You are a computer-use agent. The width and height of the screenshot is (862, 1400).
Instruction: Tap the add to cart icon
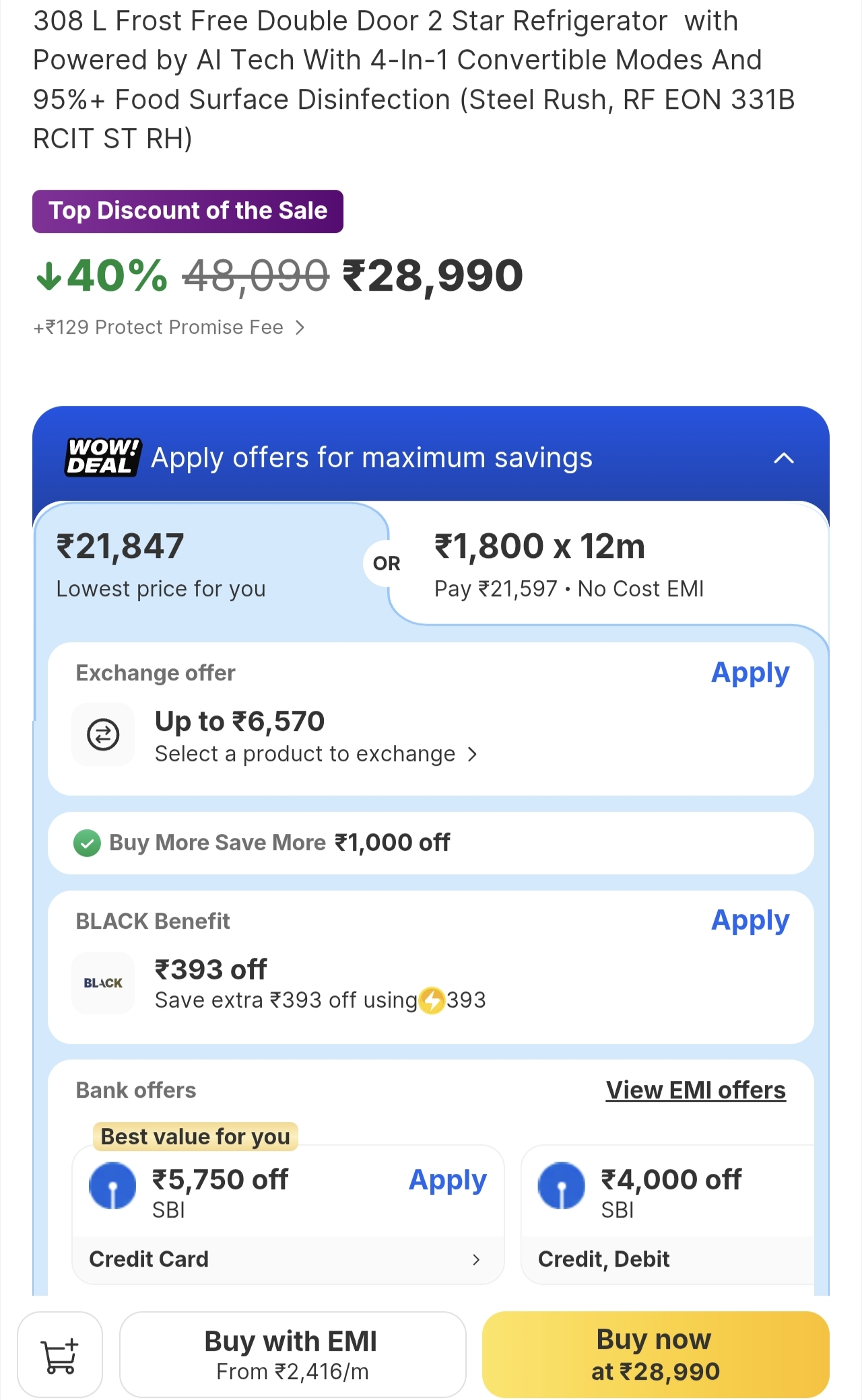60,1354
